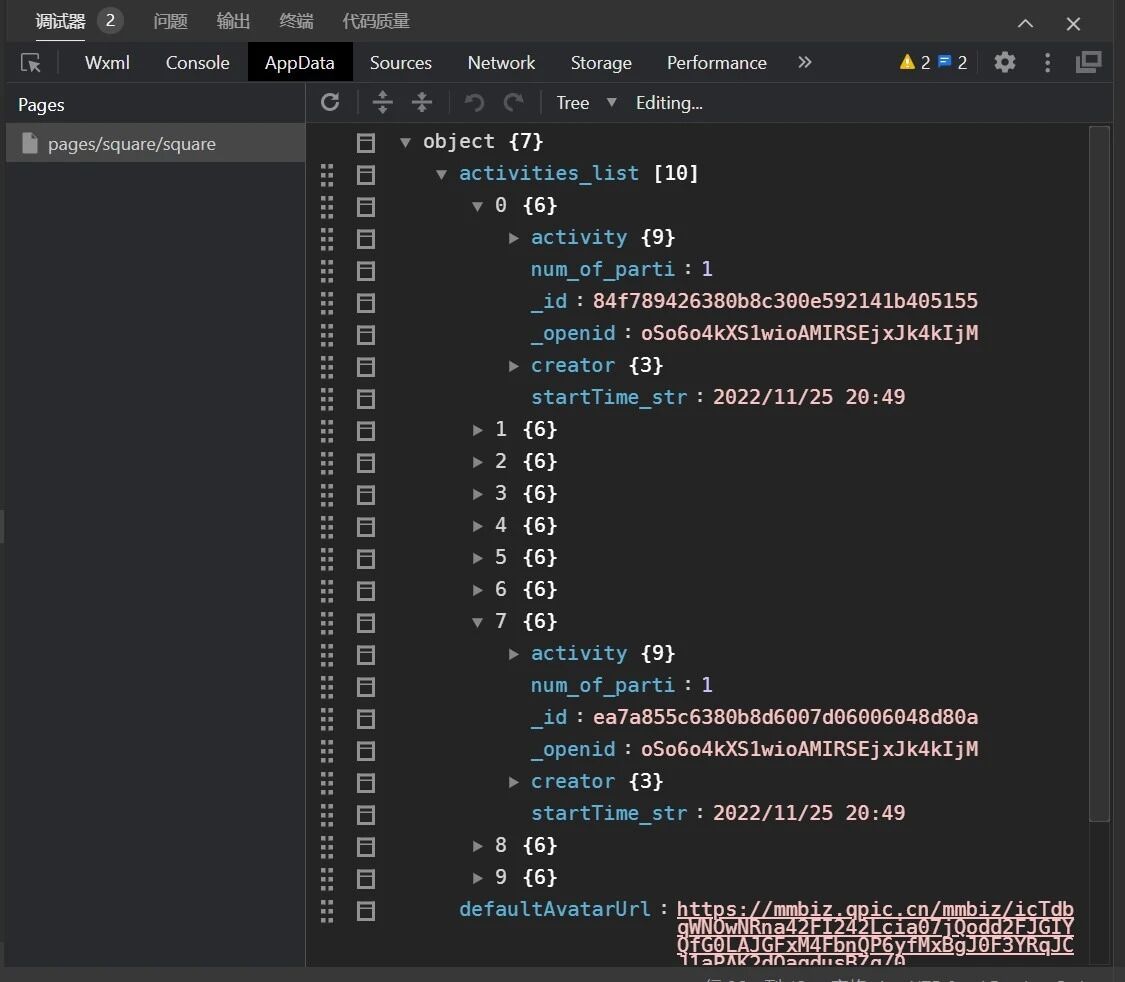Click the expand all fields icon
This screenshot has height=982, width=1125.
[x=382, y=102]
